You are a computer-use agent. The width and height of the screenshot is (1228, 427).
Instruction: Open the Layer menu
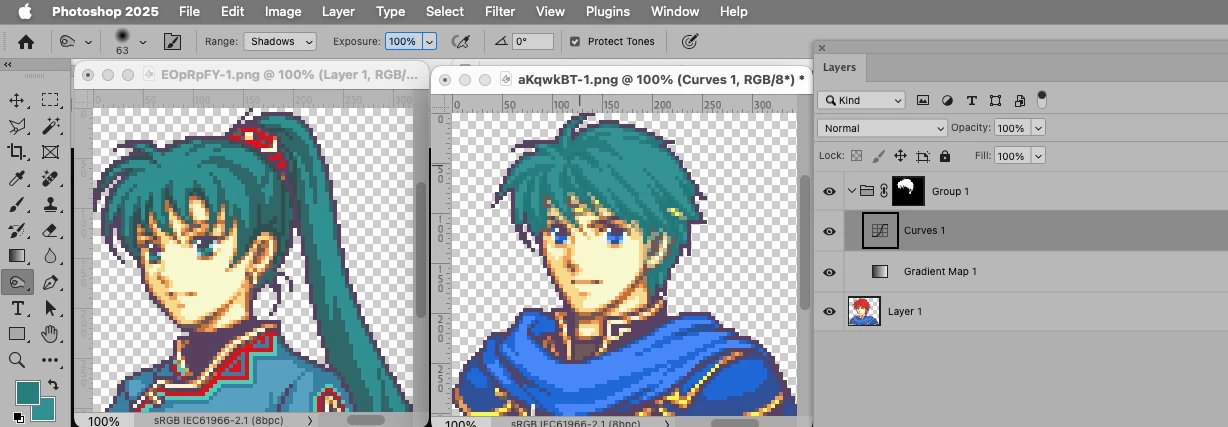pyautogui.click(x=339, y=12)
